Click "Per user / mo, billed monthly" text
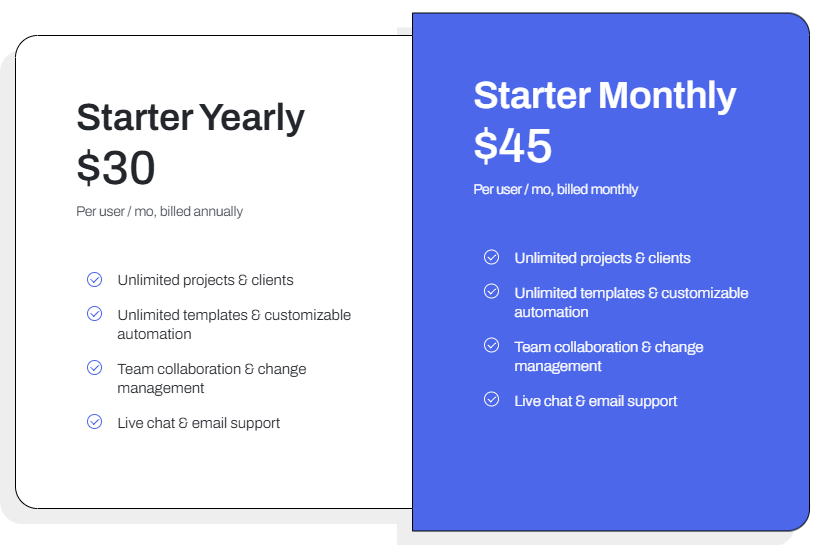 click(555, 189)
